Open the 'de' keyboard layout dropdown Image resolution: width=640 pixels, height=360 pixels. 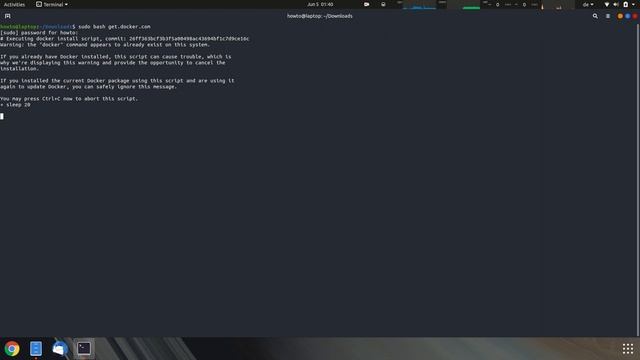tap(588, 4)
